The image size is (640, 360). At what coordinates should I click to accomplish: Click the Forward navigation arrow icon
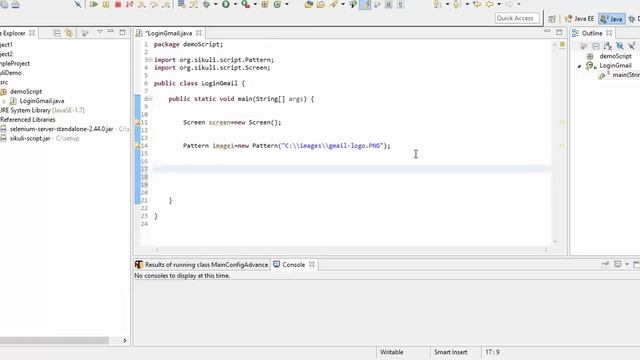click(509, 4)
